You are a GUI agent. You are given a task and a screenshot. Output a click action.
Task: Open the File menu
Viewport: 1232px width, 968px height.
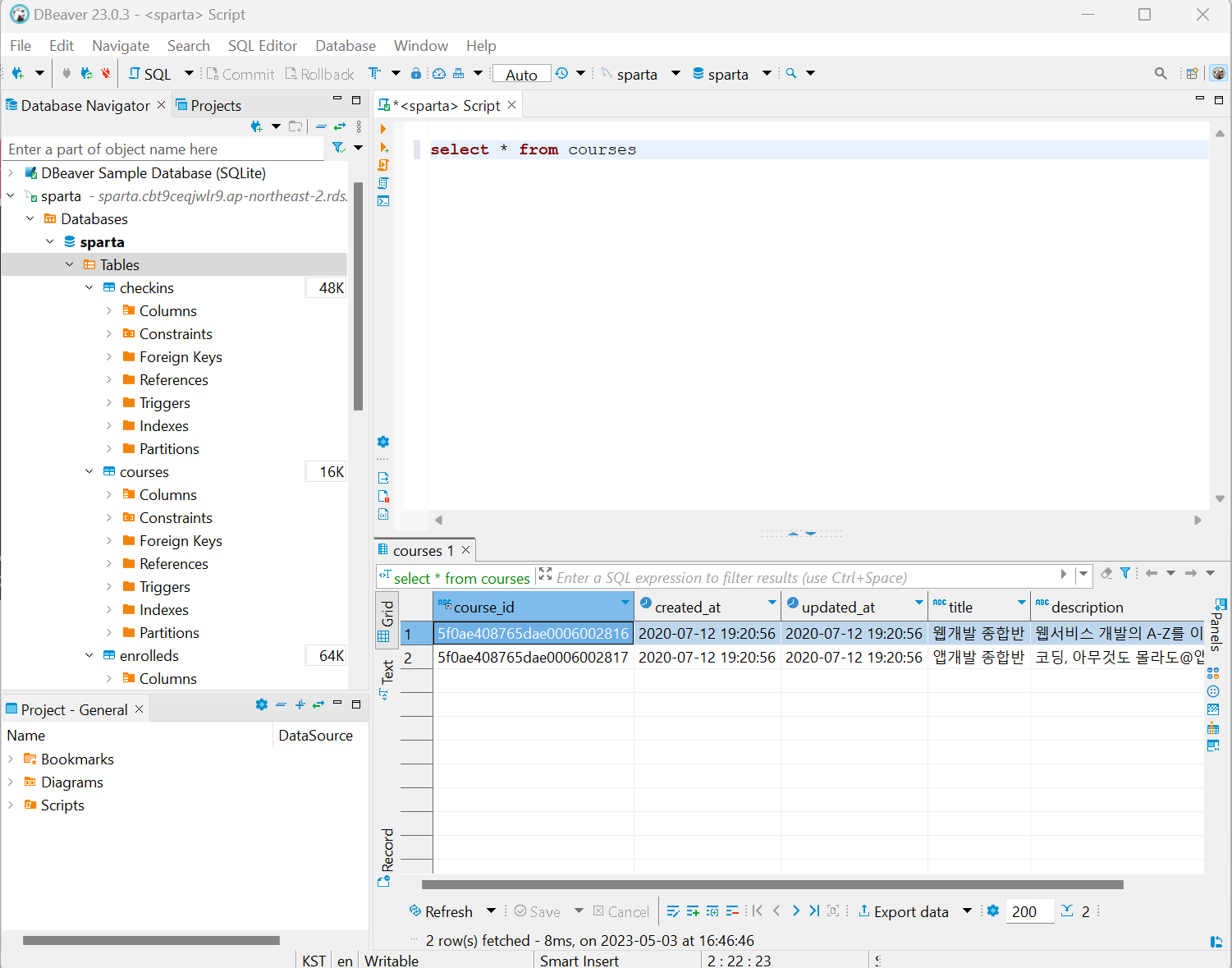[x=21, y=46]
